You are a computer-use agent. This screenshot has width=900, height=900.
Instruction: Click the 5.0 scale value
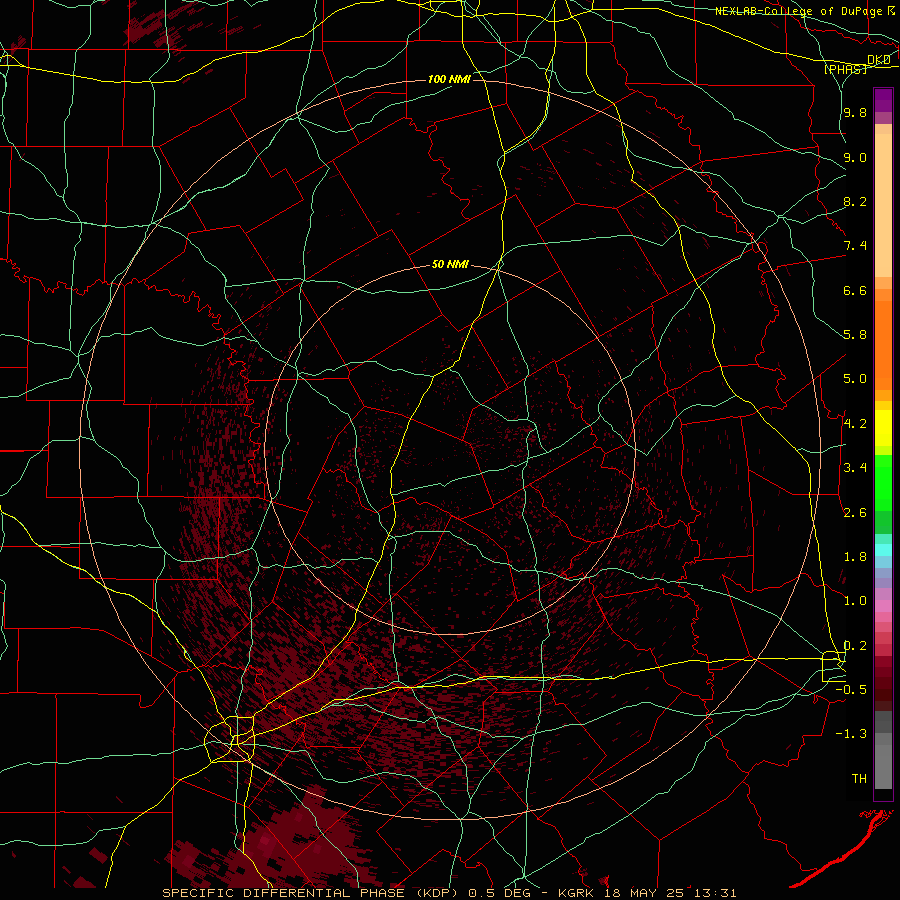855,379
